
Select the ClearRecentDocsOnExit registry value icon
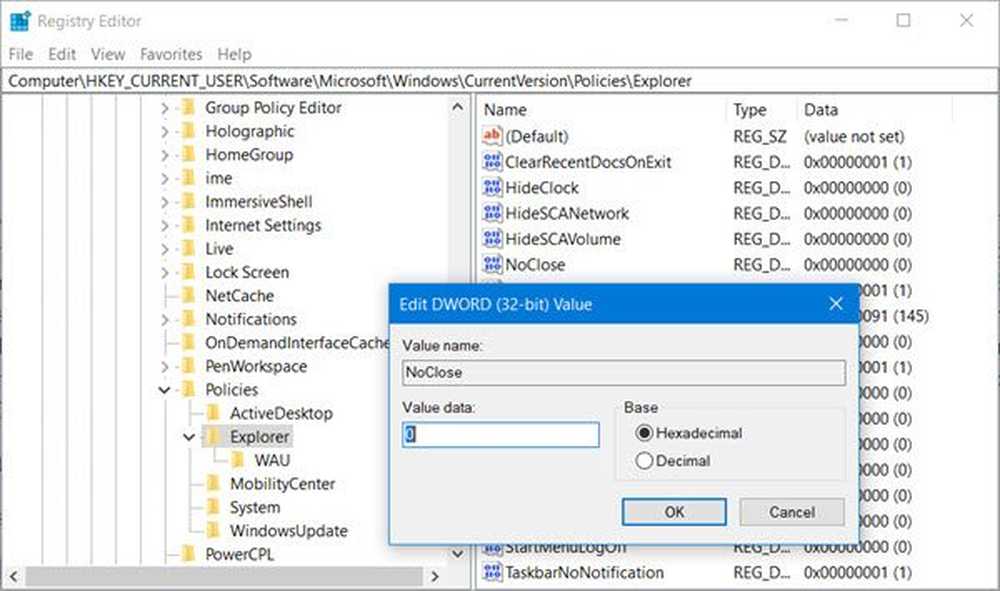[491, 162]
